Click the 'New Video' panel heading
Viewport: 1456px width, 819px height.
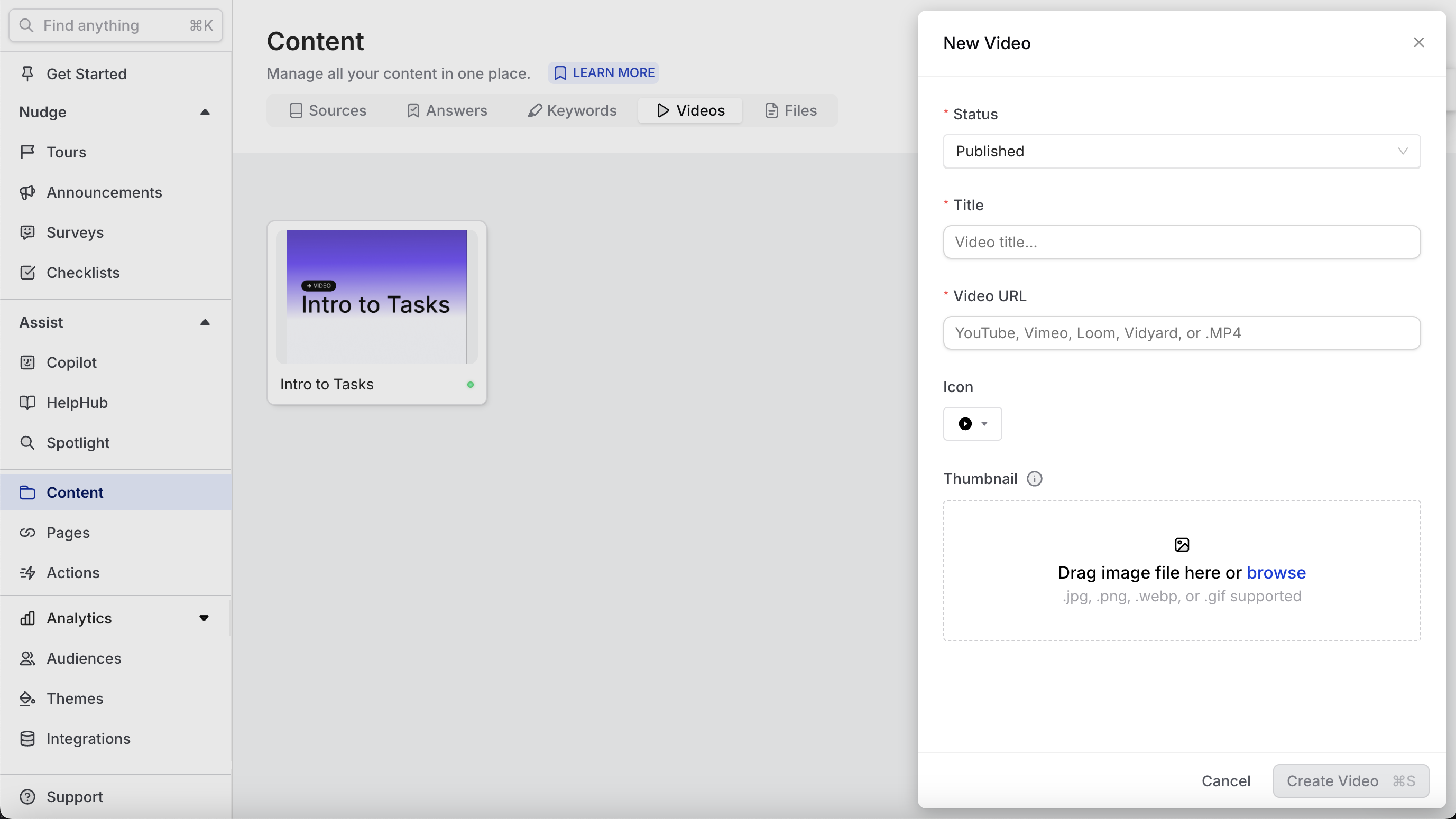pyautogui.click(x=987, y=43)
